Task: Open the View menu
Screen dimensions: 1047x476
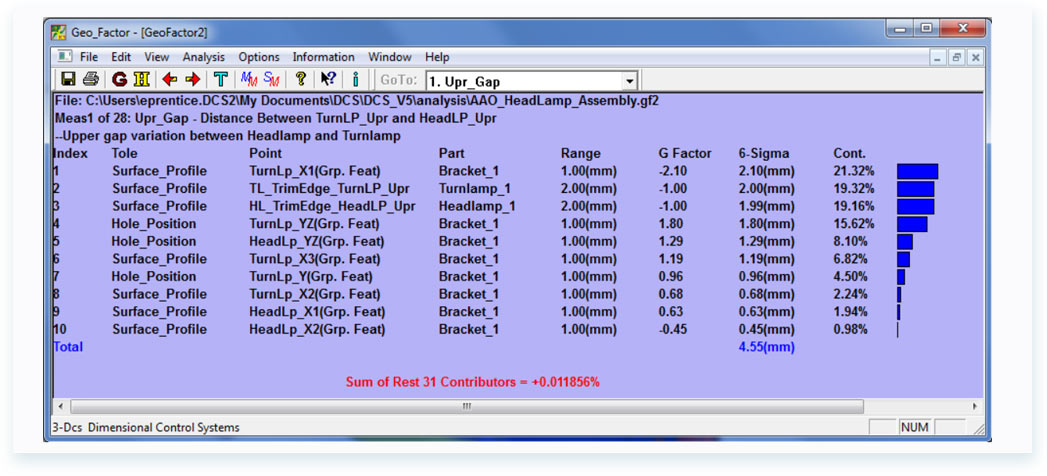Action: (x=157, y=57)
